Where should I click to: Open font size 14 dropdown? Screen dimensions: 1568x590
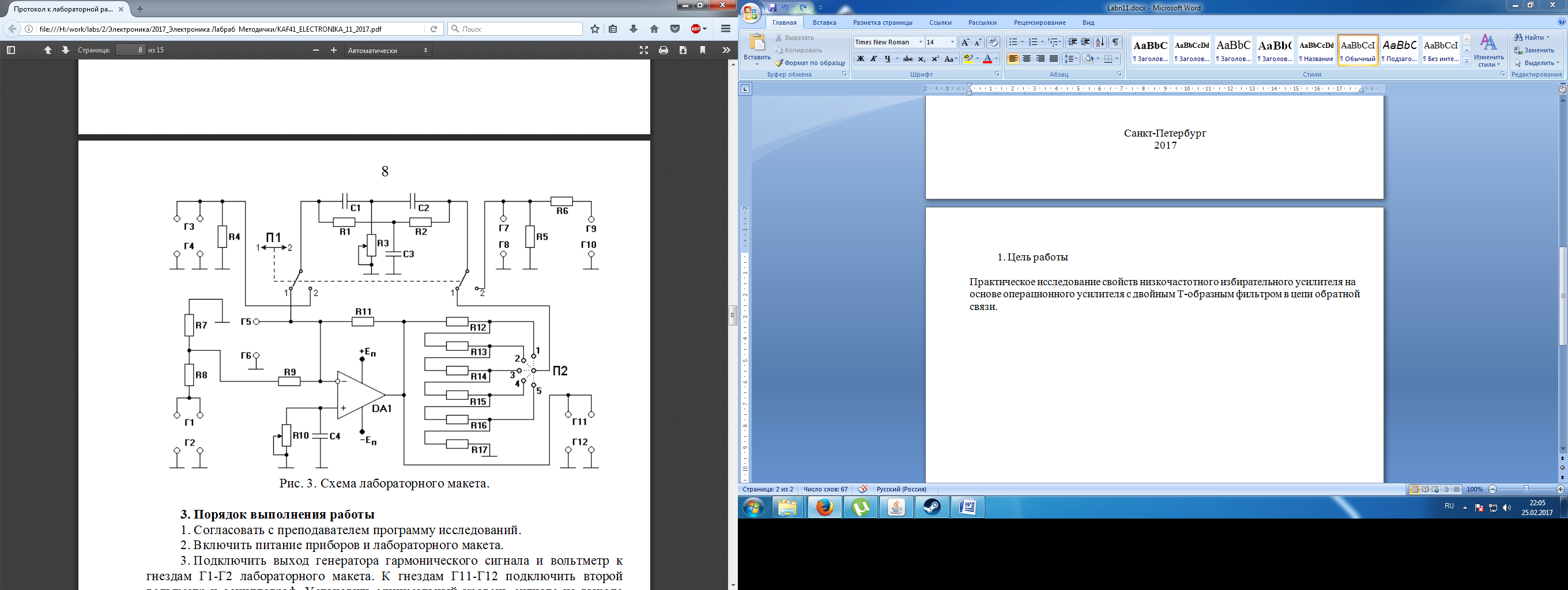click(952, 42)
